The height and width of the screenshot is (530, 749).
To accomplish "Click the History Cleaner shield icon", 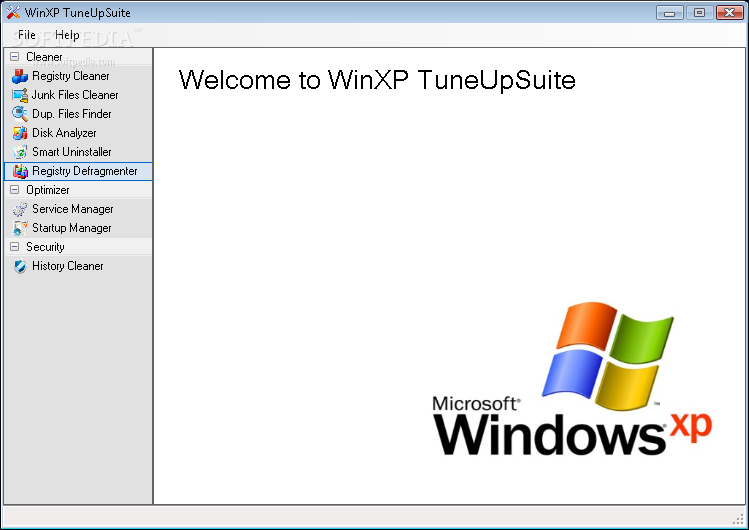I will (x=20, y=266).
